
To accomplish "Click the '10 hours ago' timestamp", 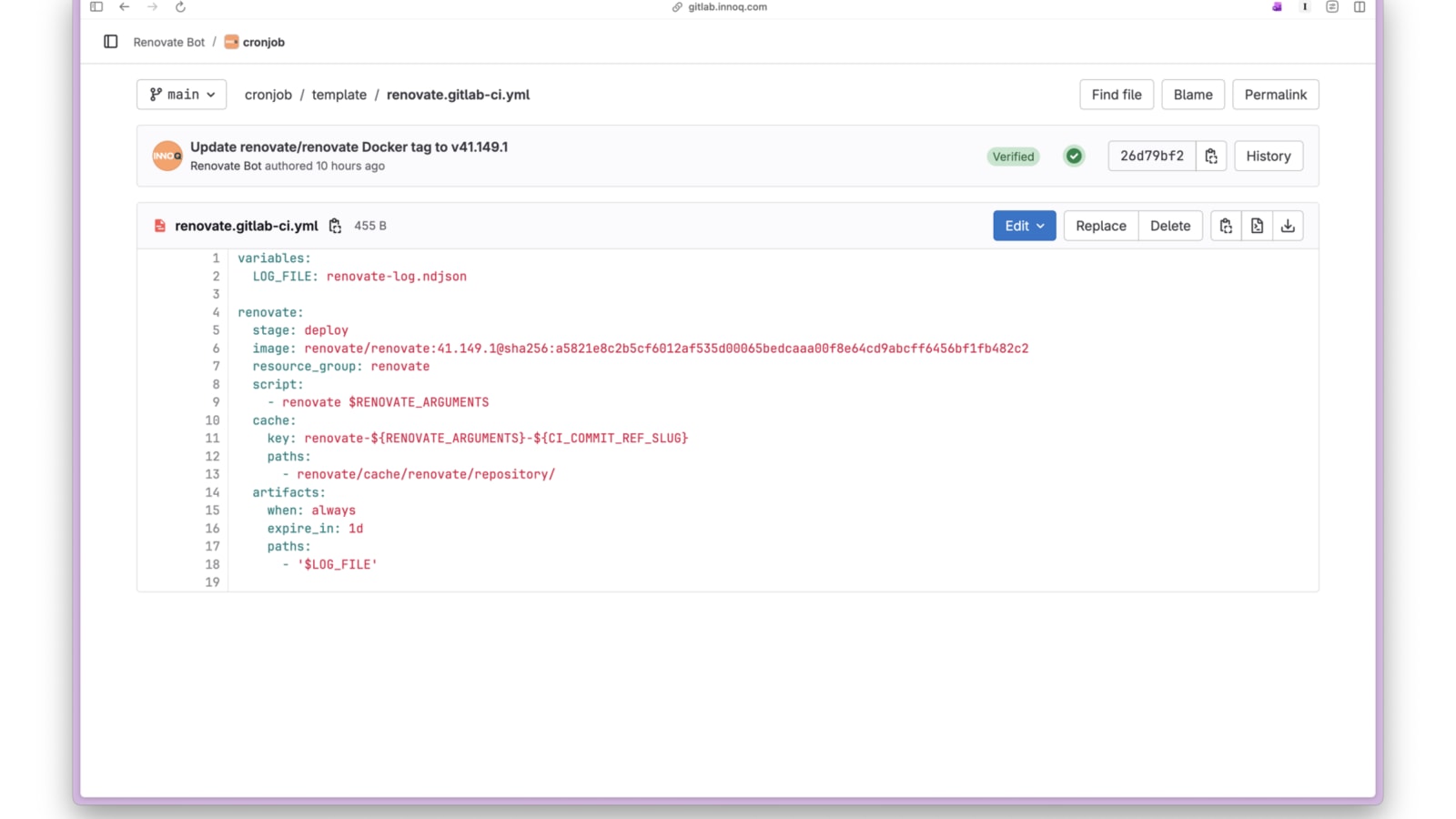I will (350, 166).
